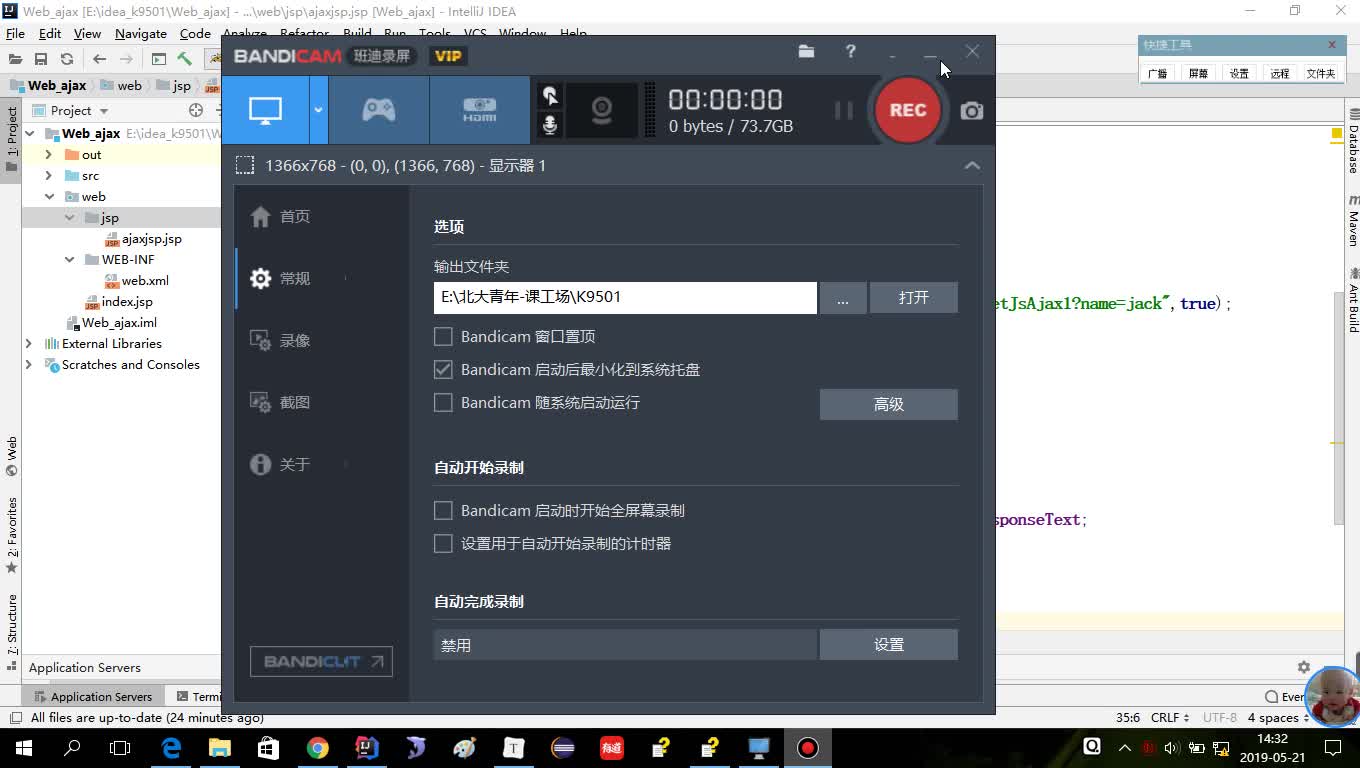The width and height of the screenshot is (1360, 768).
Task: Expand the src folder in project tree
Action: [48, 176]
